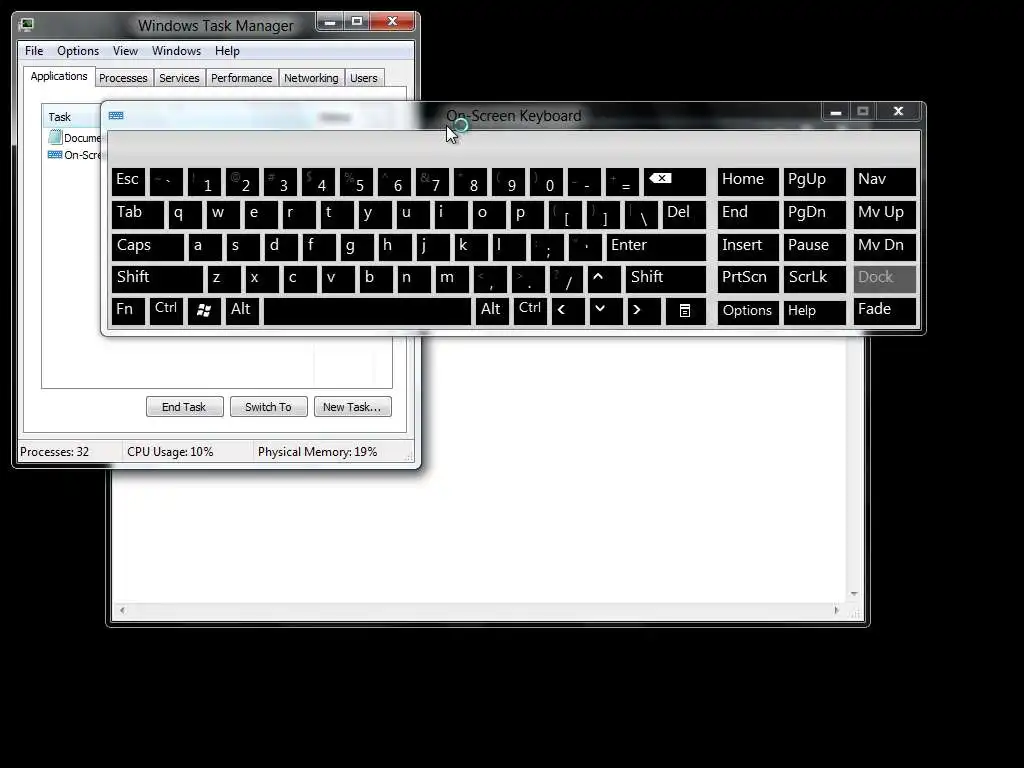The width and height of the screenshot is (1024, 768).
Task: Click the Windows logo key
Action: click(204, 311)
